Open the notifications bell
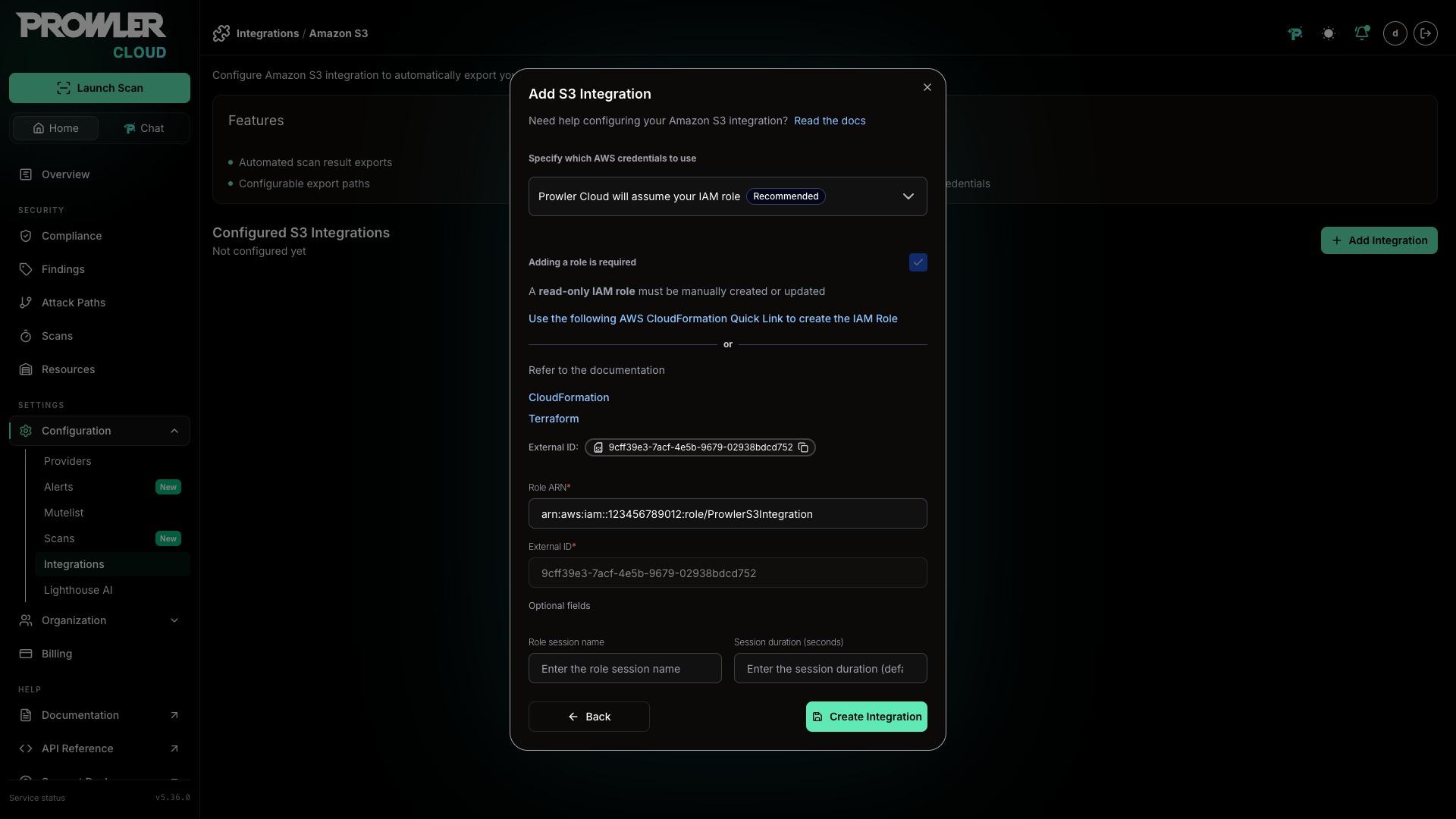 (1362, 33)
